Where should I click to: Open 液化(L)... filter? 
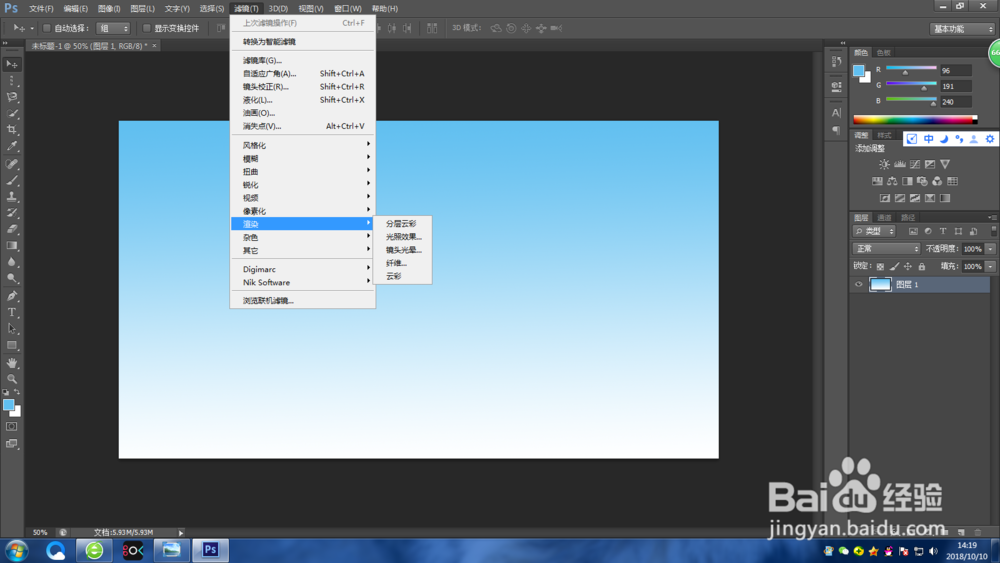[302, 100]
